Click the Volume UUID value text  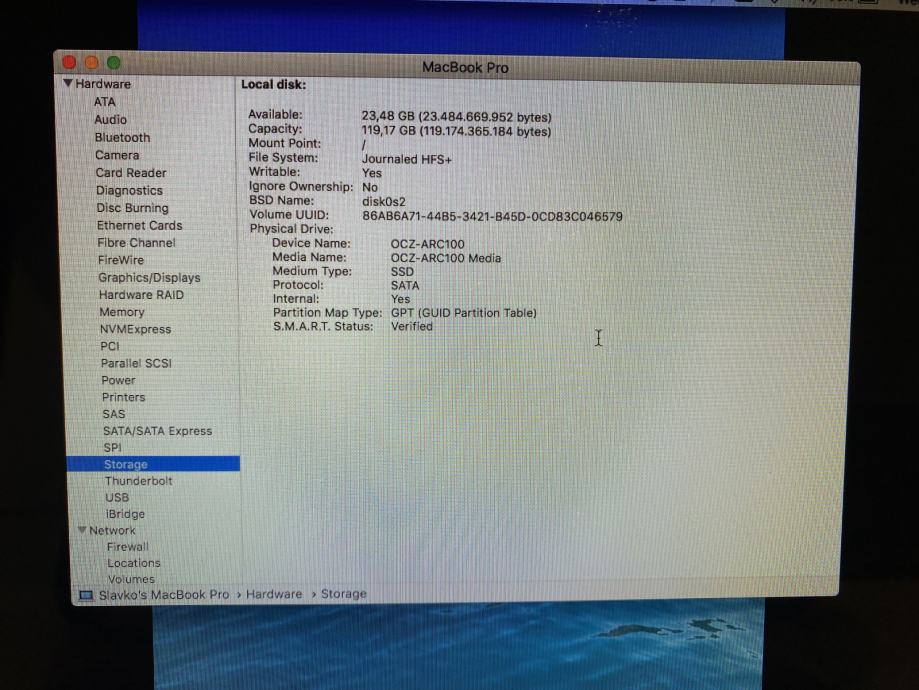coord(492,215)
